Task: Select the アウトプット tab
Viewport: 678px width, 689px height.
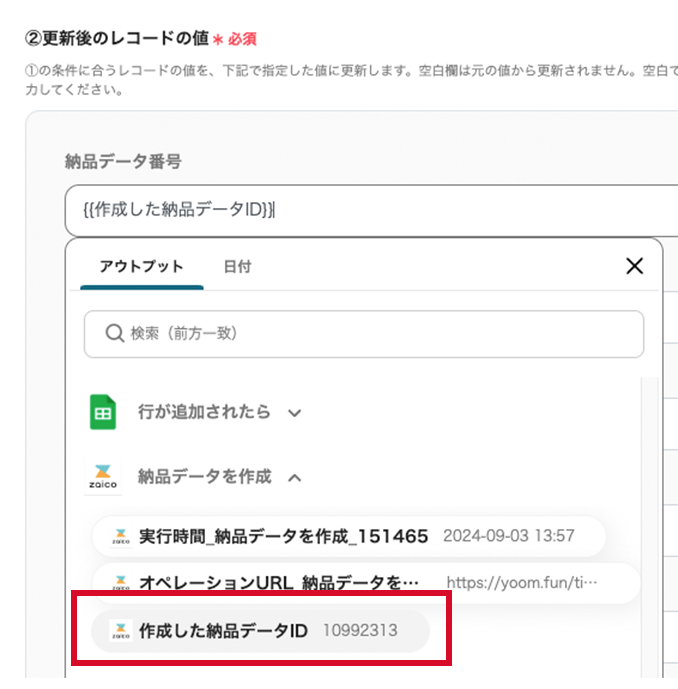Action: coord(141,266)
